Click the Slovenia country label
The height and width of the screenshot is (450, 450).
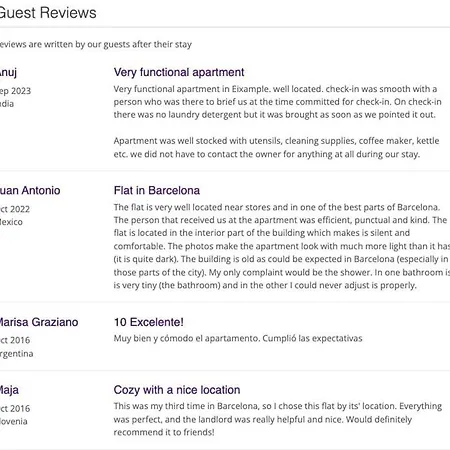click(x=14, y=421)
